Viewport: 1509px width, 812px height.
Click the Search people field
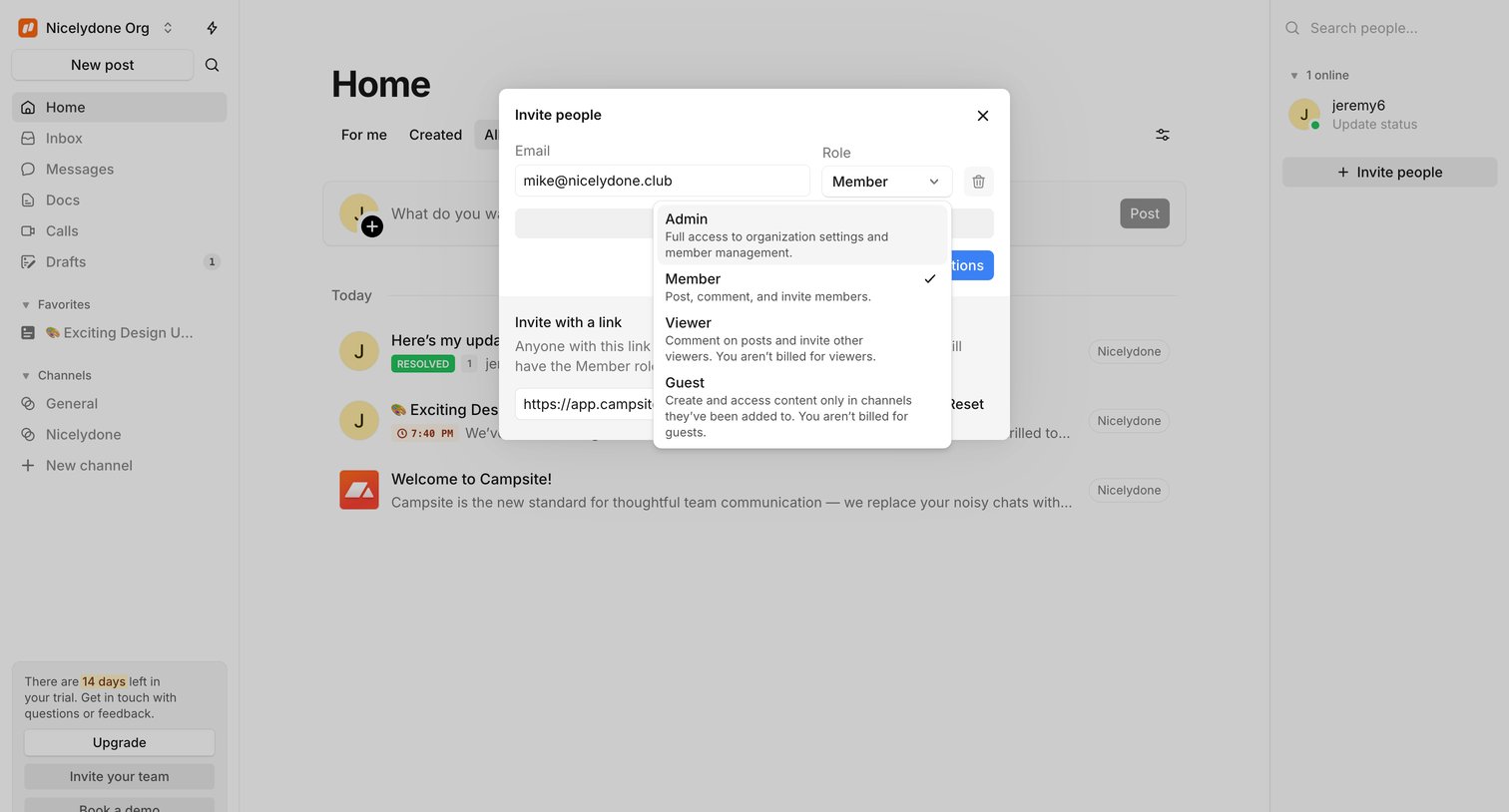(1389, 28)
